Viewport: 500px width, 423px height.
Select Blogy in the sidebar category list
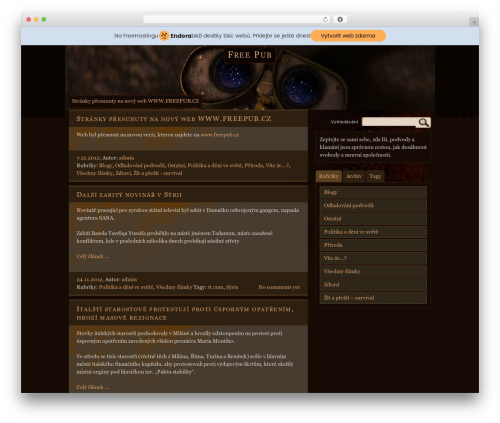373,192
